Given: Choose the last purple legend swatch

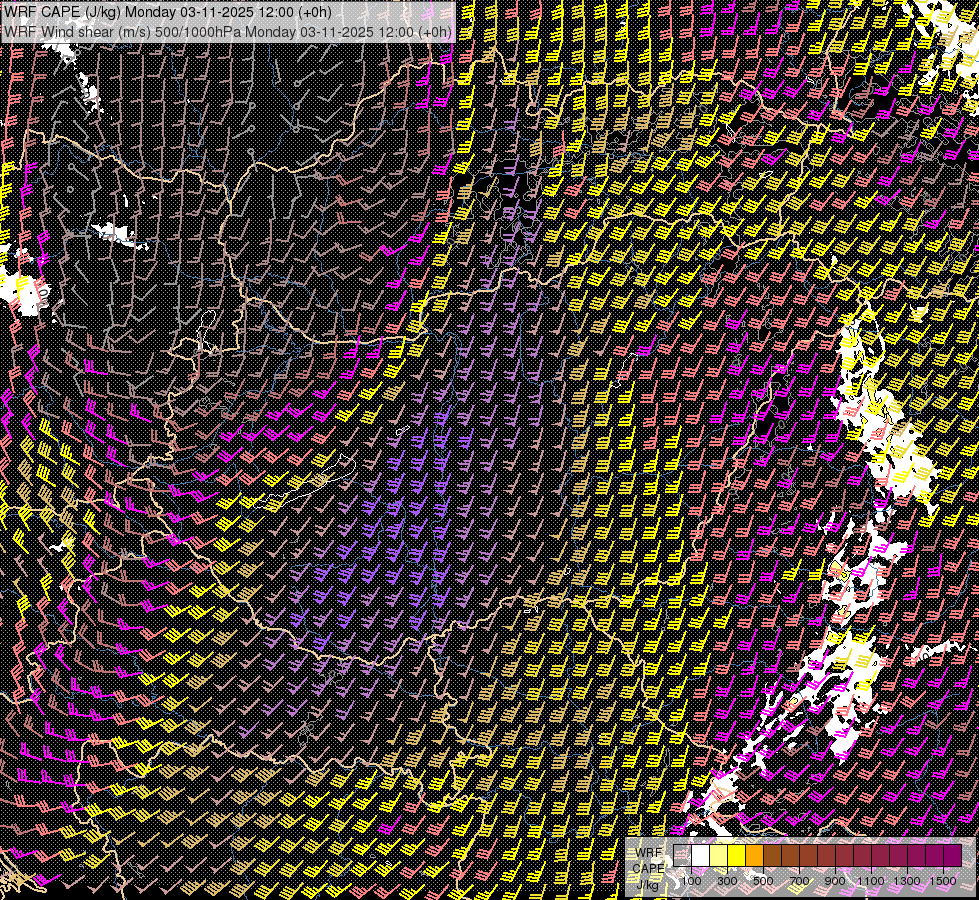Looking at the screenshot, I should [952, 855].
